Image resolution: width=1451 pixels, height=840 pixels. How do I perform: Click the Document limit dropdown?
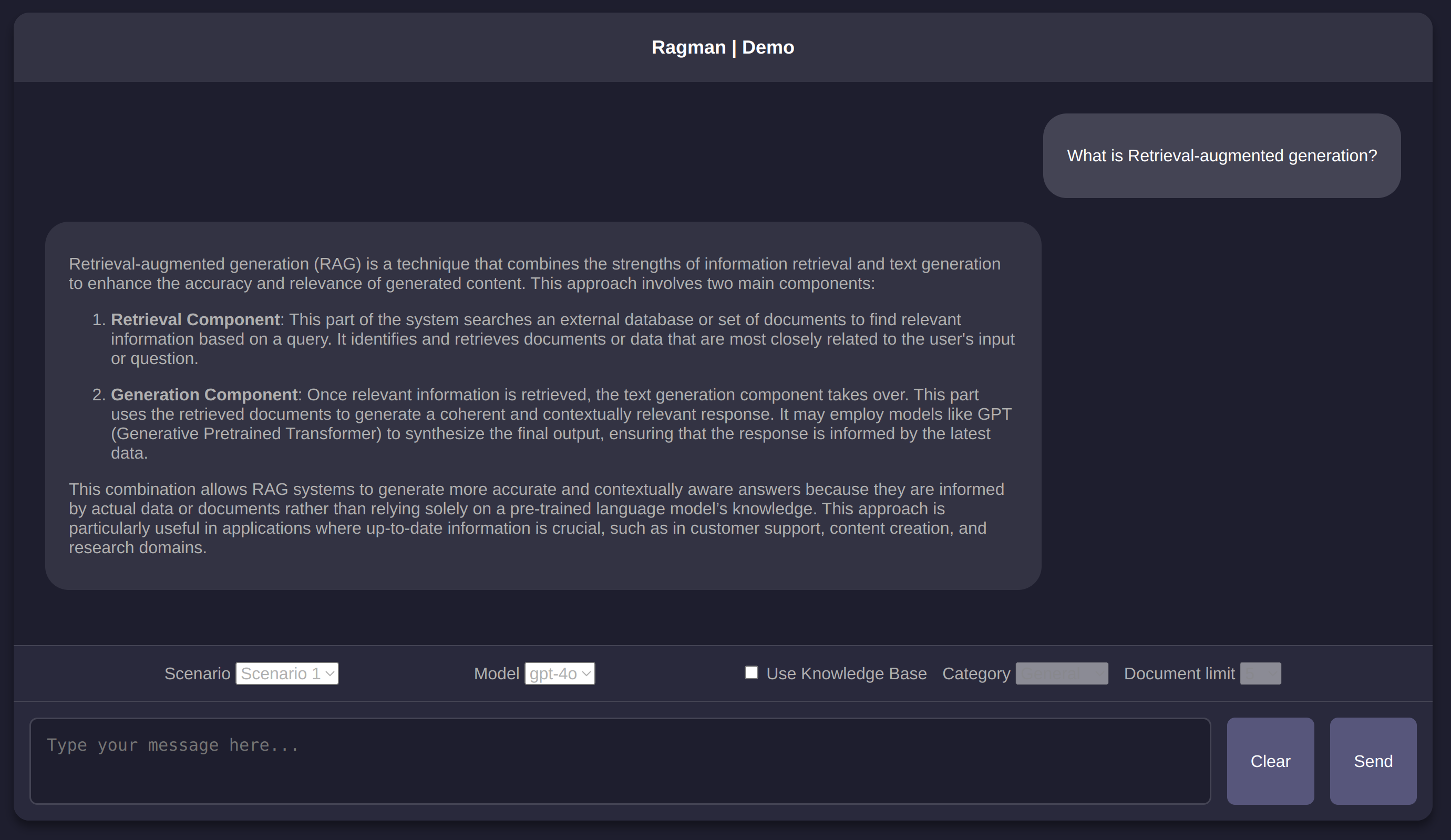(x=1260, y=673)
